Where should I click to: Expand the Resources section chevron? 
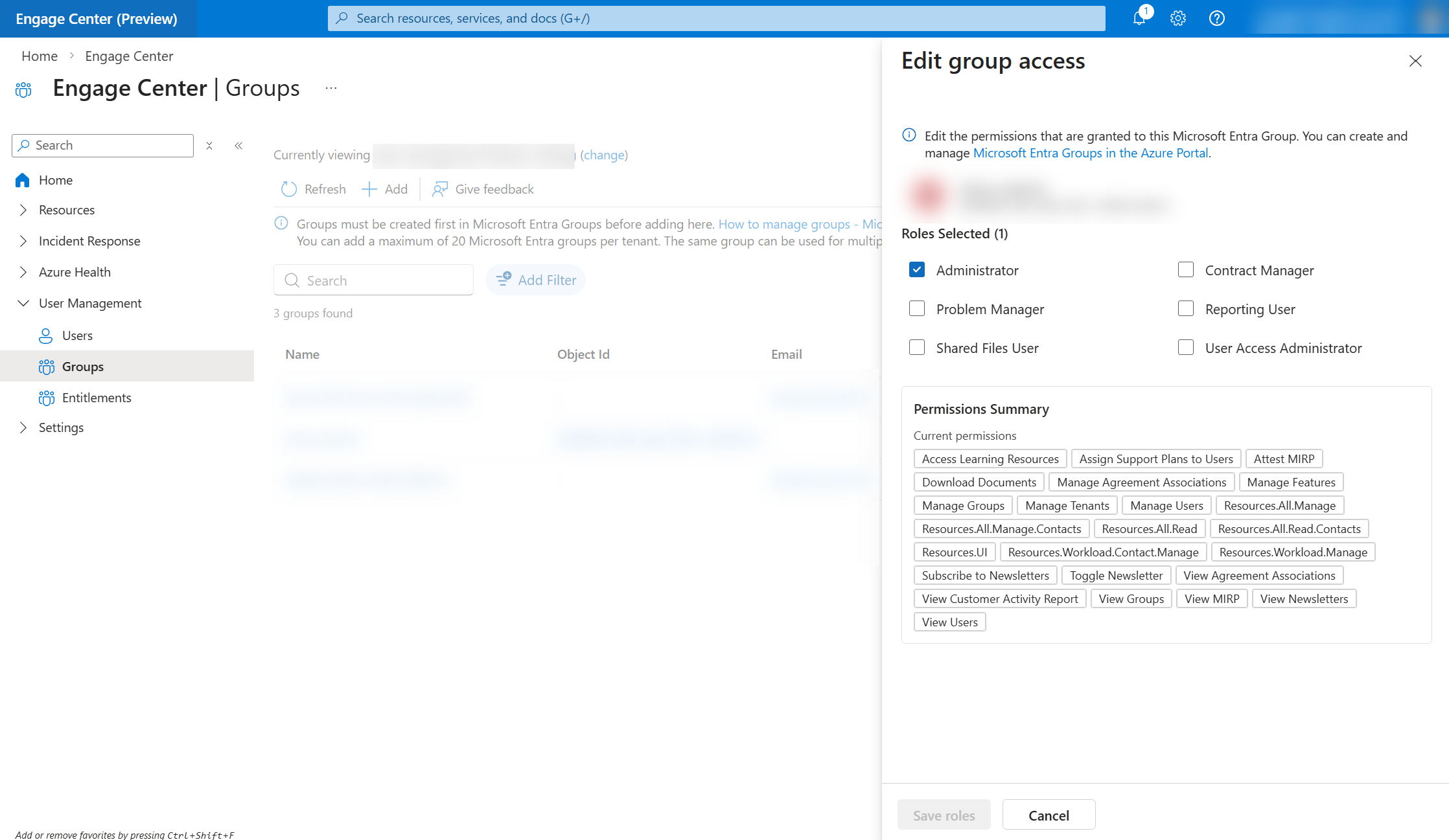(23, 210)
